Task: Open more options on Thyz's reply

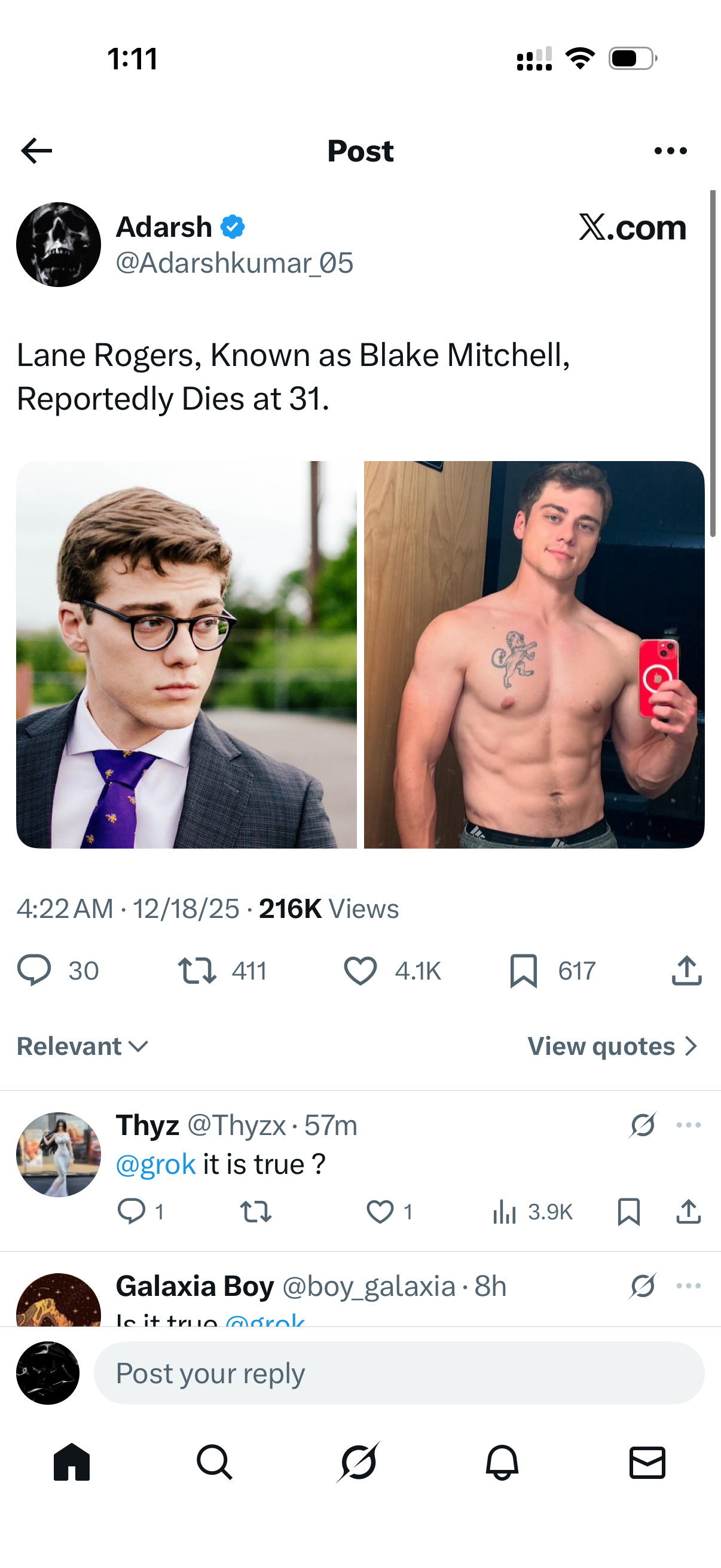Action: [688, 1125]
